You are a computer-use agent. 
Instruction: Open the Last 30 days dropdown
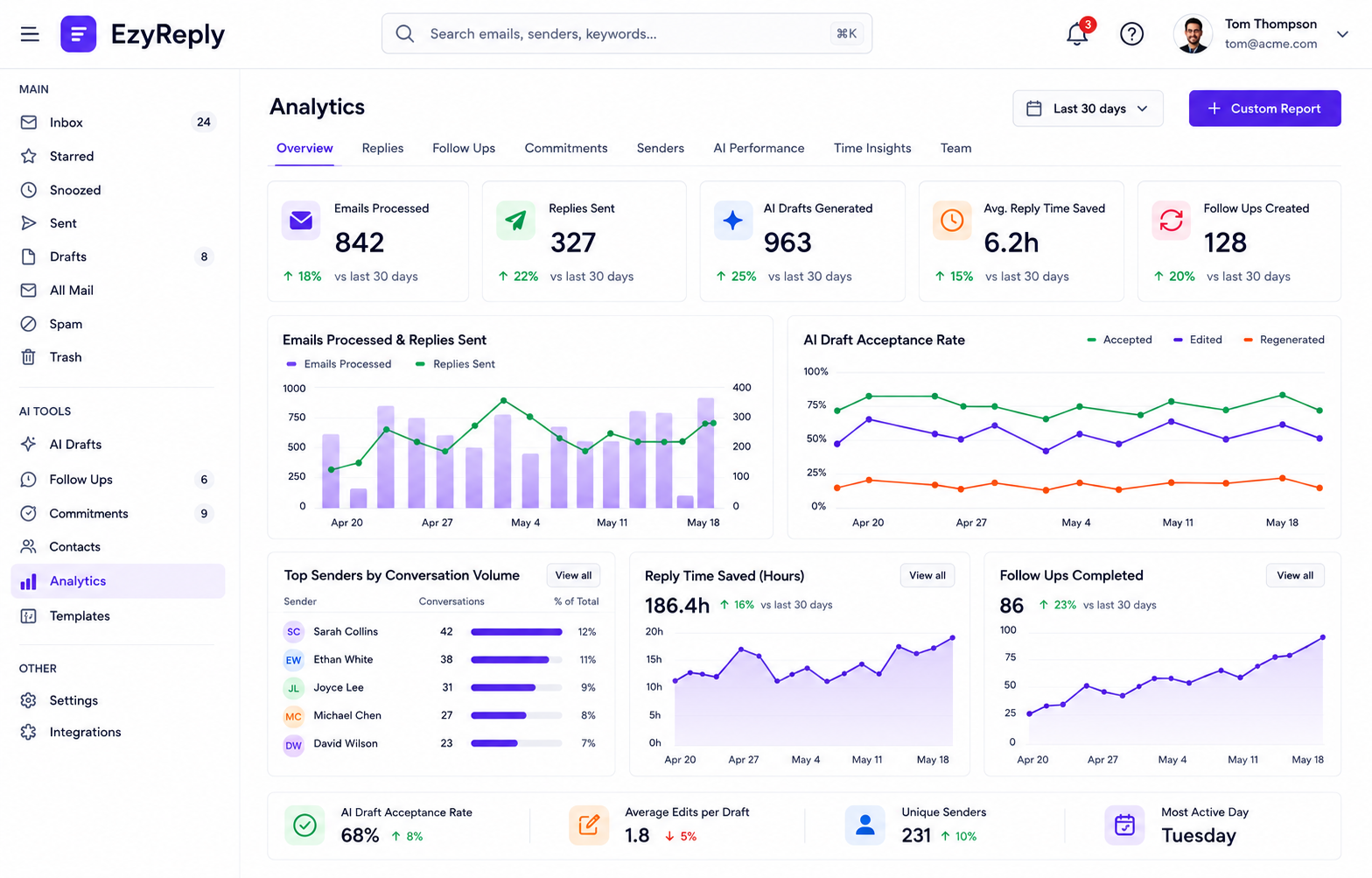(1088, 109)
